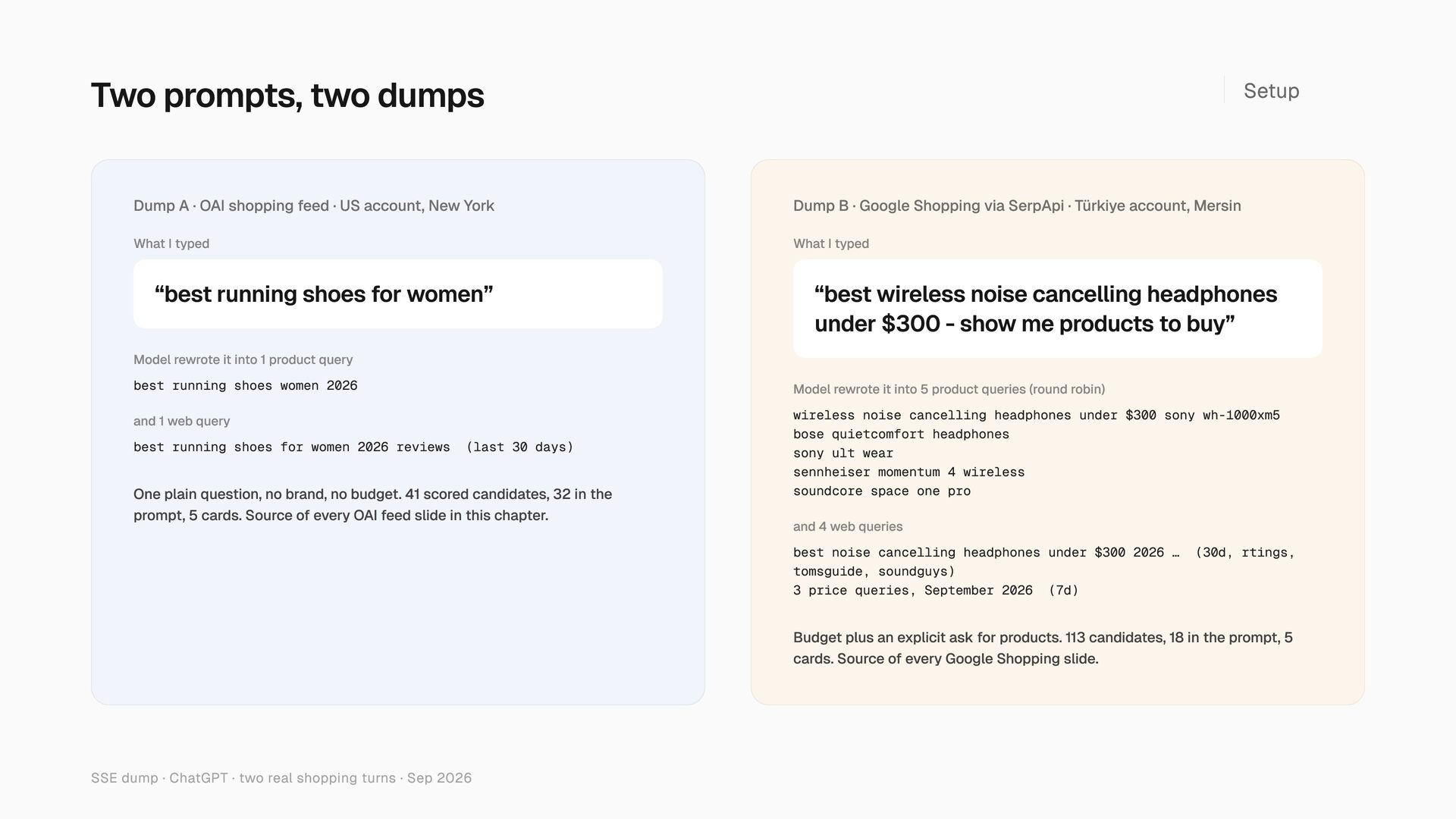
Task: Click the '3 price queries, September 2026' line
Action: tap(936, 591)
